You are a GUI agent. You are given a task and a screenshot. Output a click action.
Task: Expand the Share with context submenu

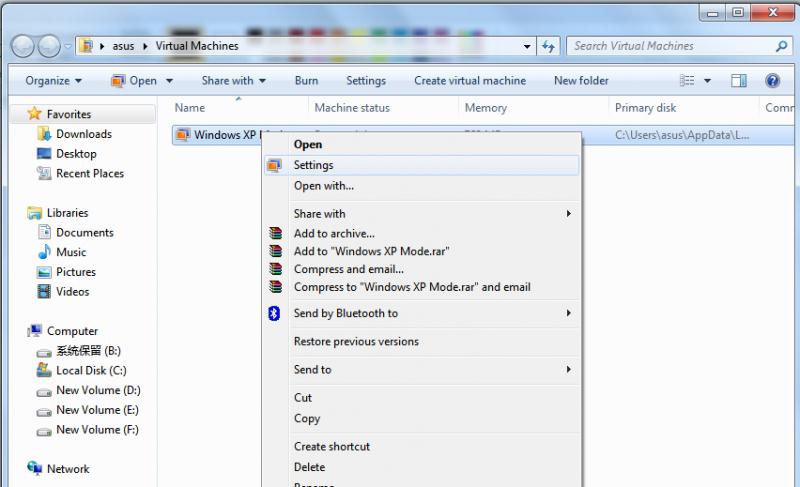421,214
